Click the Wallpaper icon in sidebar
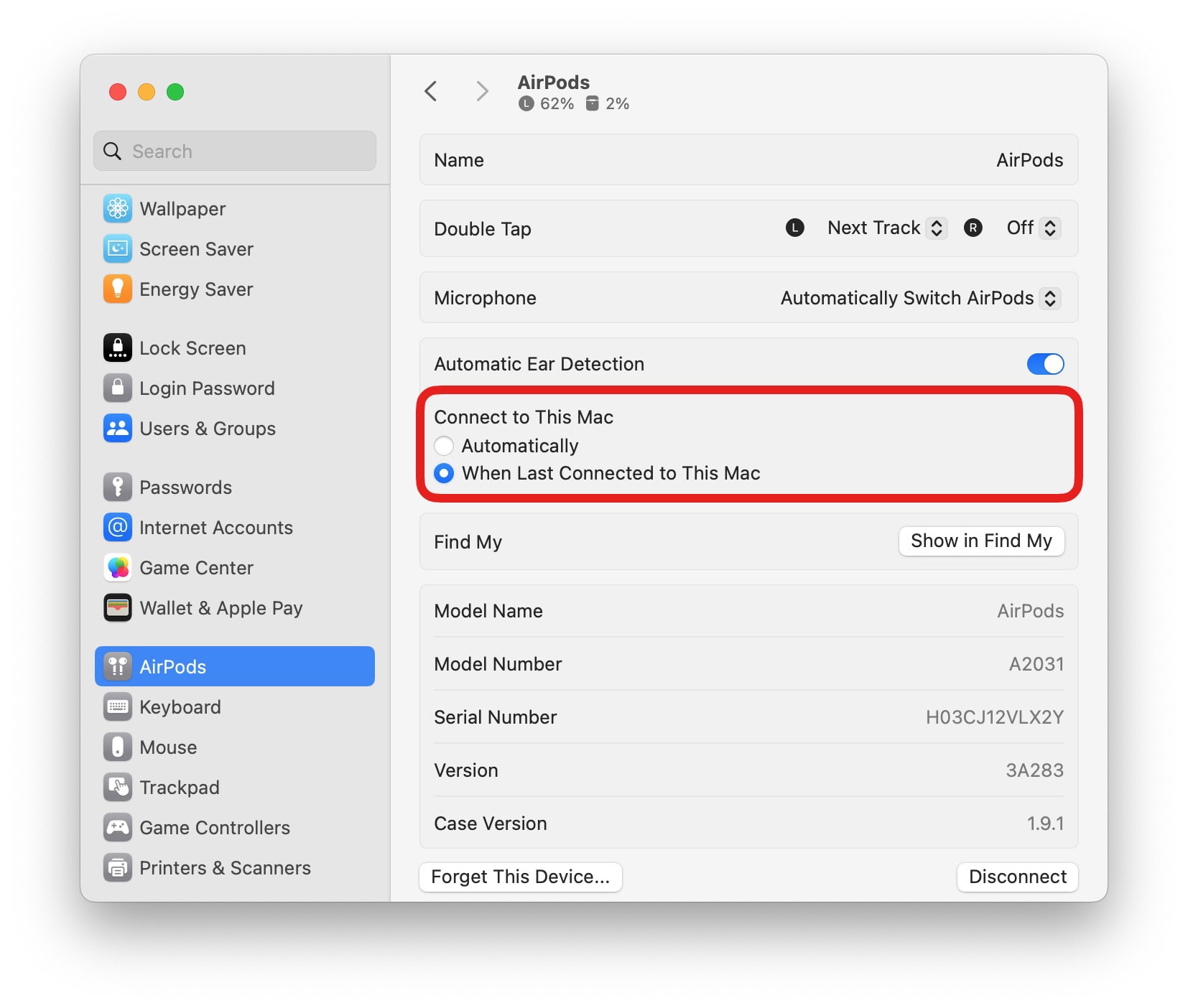Viewport: 1188px width, 1008px height. tap(117, 209)
